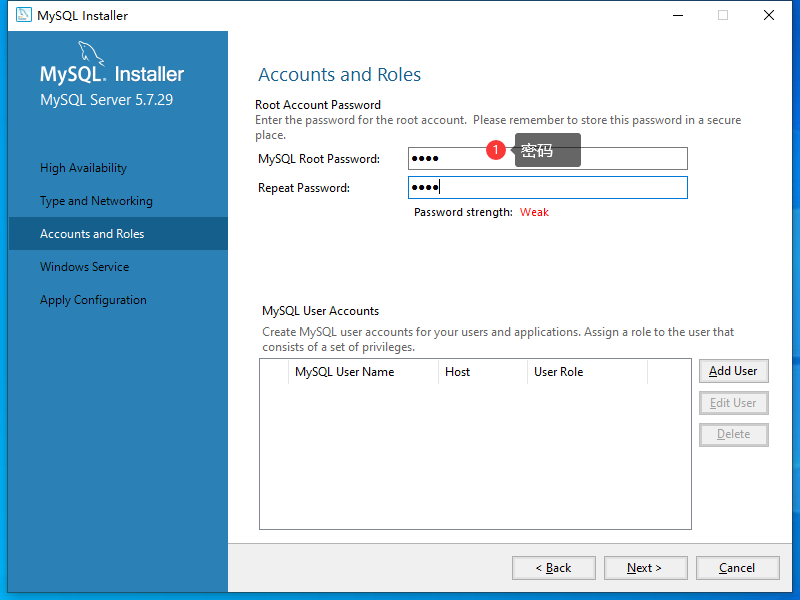Screen dimensions: 800x600
Task: Click the Root Account Password label
Action: point(318,105)
